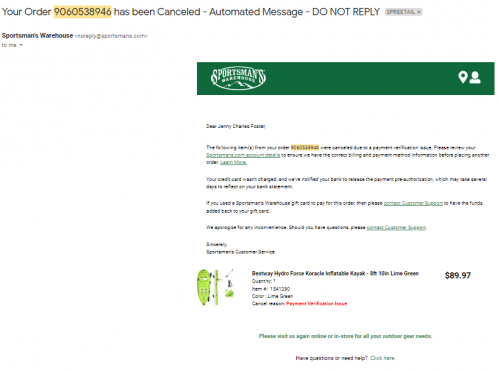Click the Payment Verification Issue cancel reason
Viewport: 500px width, 371px height.
point(316,304)
